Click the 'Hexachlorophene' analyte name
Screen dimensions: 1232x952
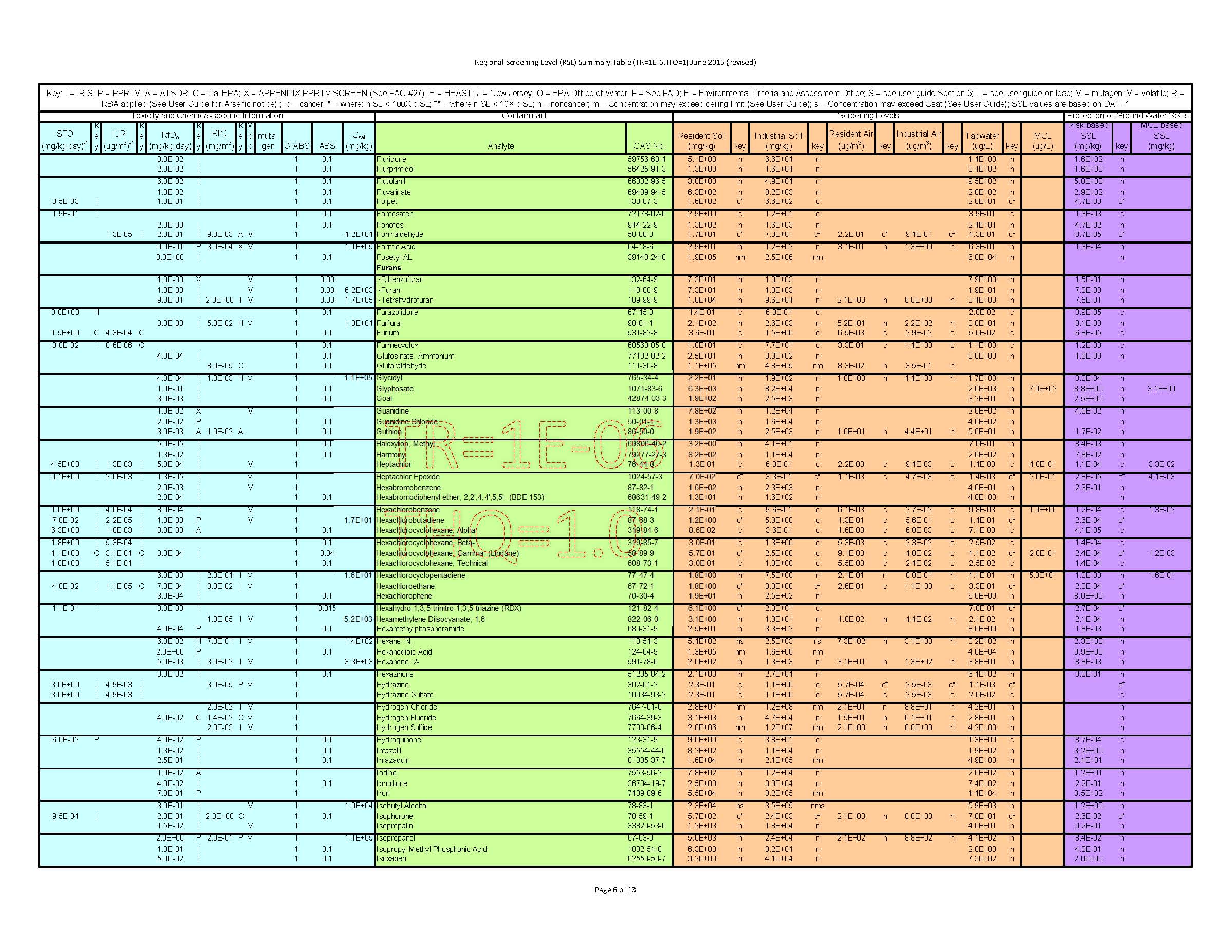404,596
